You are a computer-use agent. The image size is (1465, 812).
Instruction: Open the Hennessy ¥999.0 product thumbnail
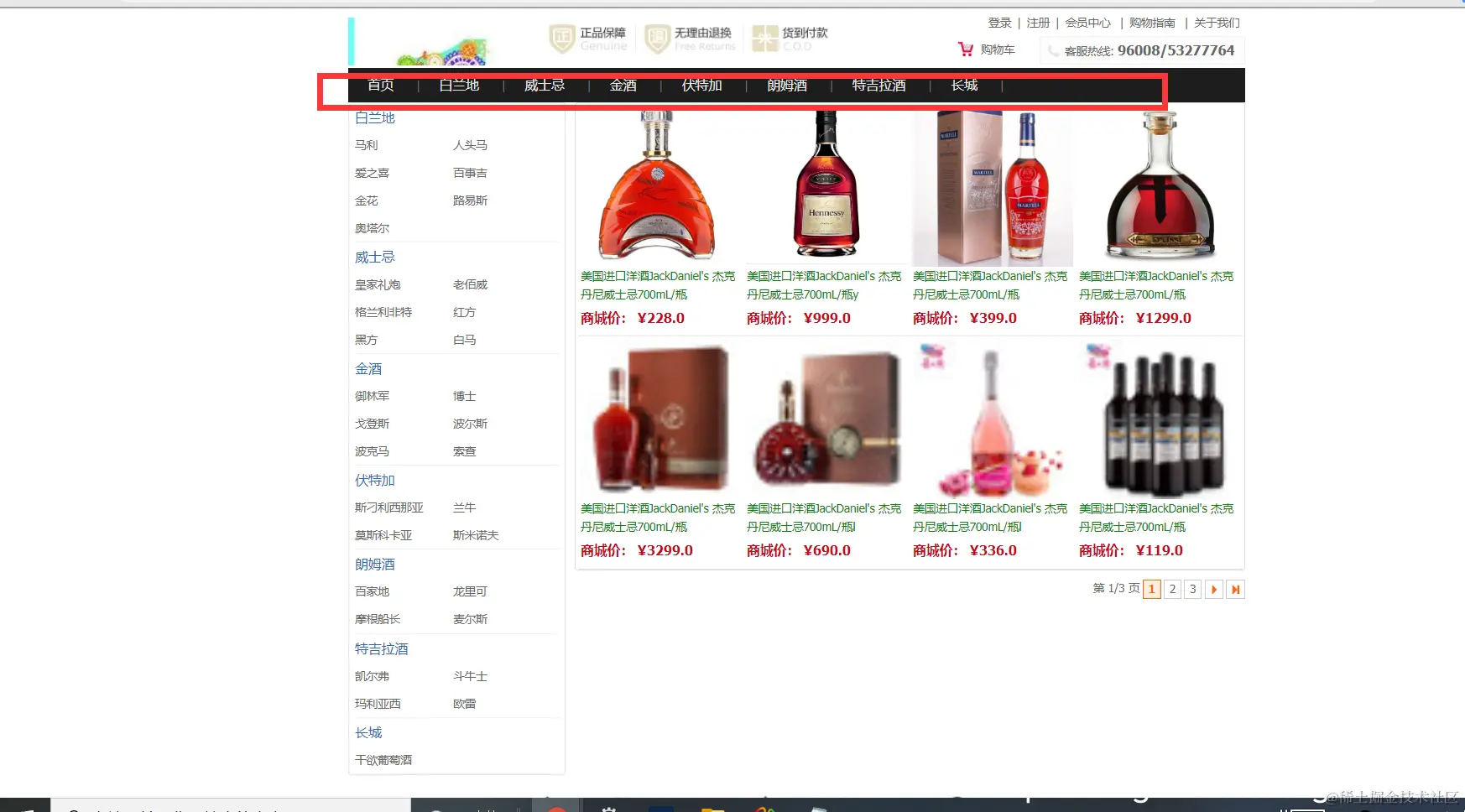[x=825, y=188]
